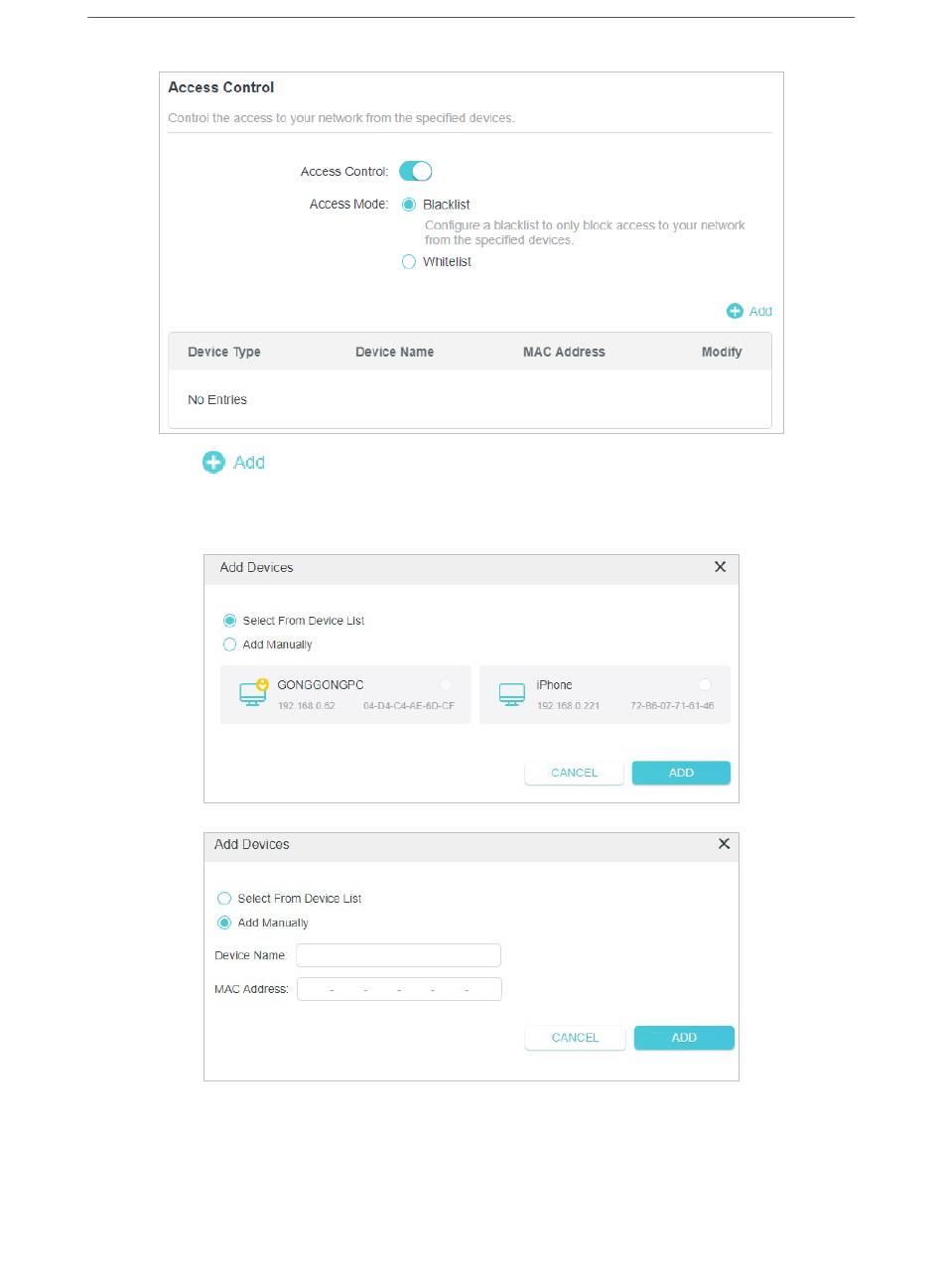
Task: Select the Whitelist access mode
Action: (408, 262)
